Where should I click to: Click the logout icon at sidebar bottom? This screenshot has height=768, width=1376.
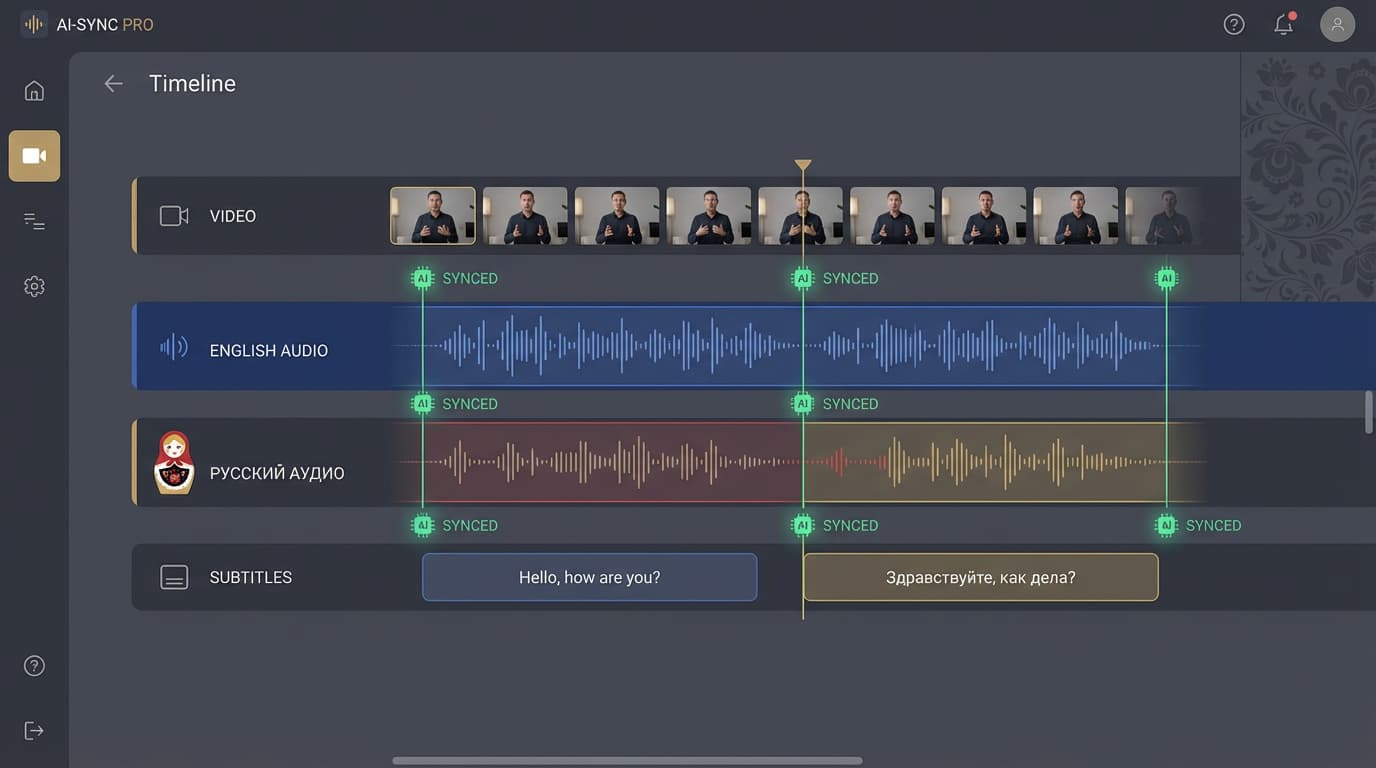(x=34, y=731)
